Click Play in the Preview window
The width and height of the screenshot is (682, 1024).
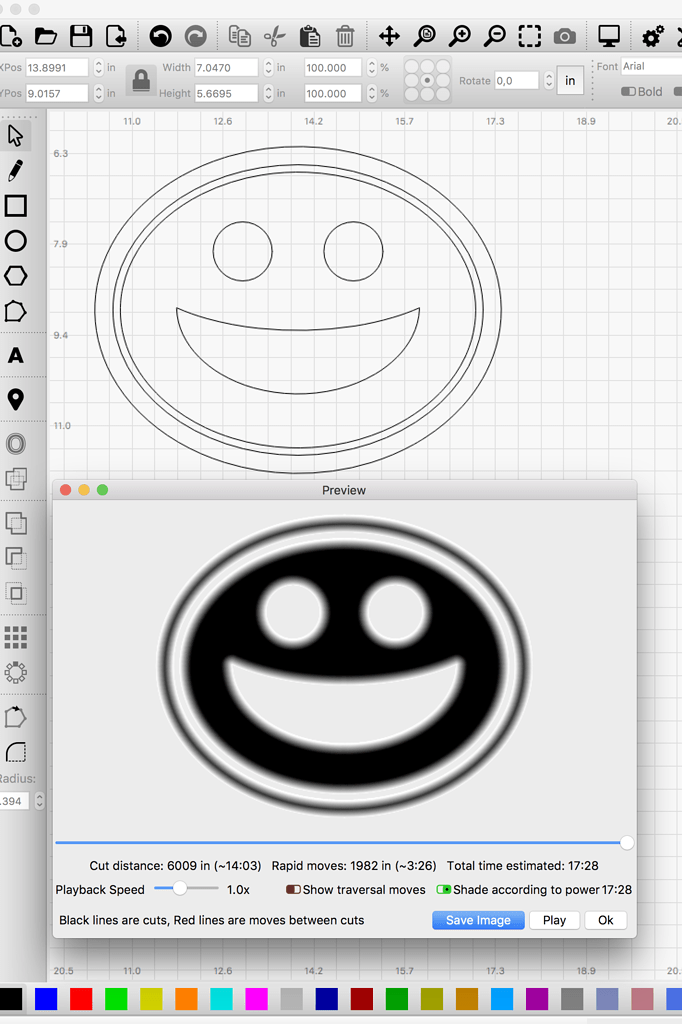pos(554,920)
